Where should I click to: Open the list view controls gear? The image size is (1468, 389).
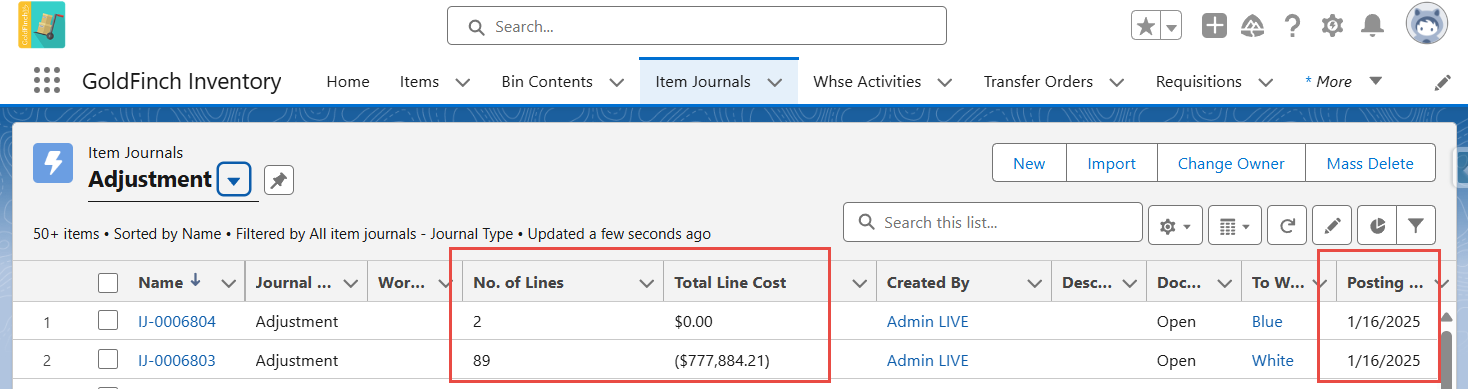click(1174, 226)
